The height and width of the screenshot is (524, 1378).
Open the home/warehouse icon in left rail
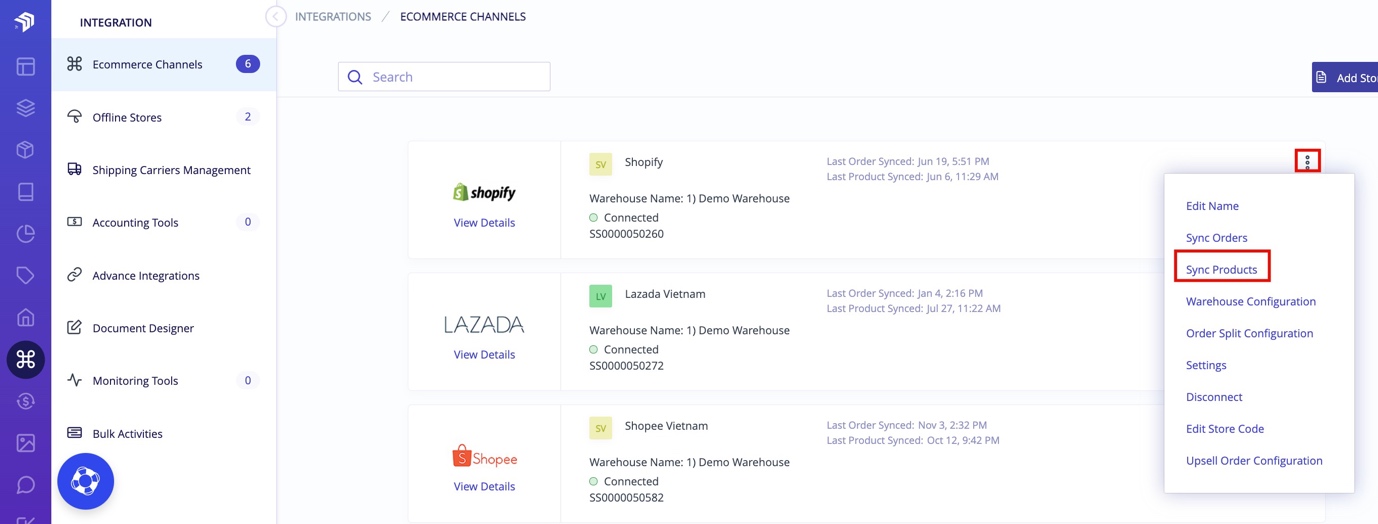(25, 317)
